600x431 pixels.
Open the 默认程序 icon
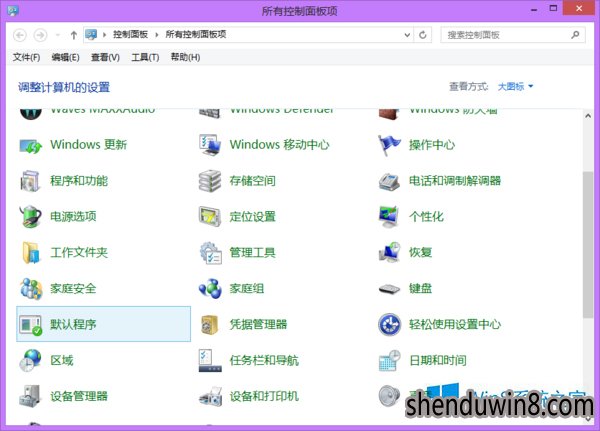click(x=31, y=325)
